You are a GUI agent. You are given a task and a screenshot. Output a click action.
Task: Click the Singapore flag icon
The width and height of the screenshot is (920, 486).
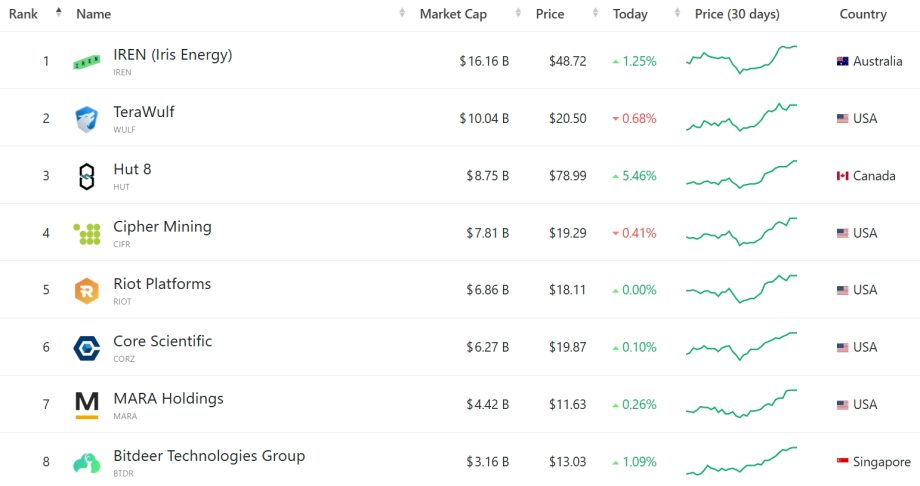coord(843,462)
